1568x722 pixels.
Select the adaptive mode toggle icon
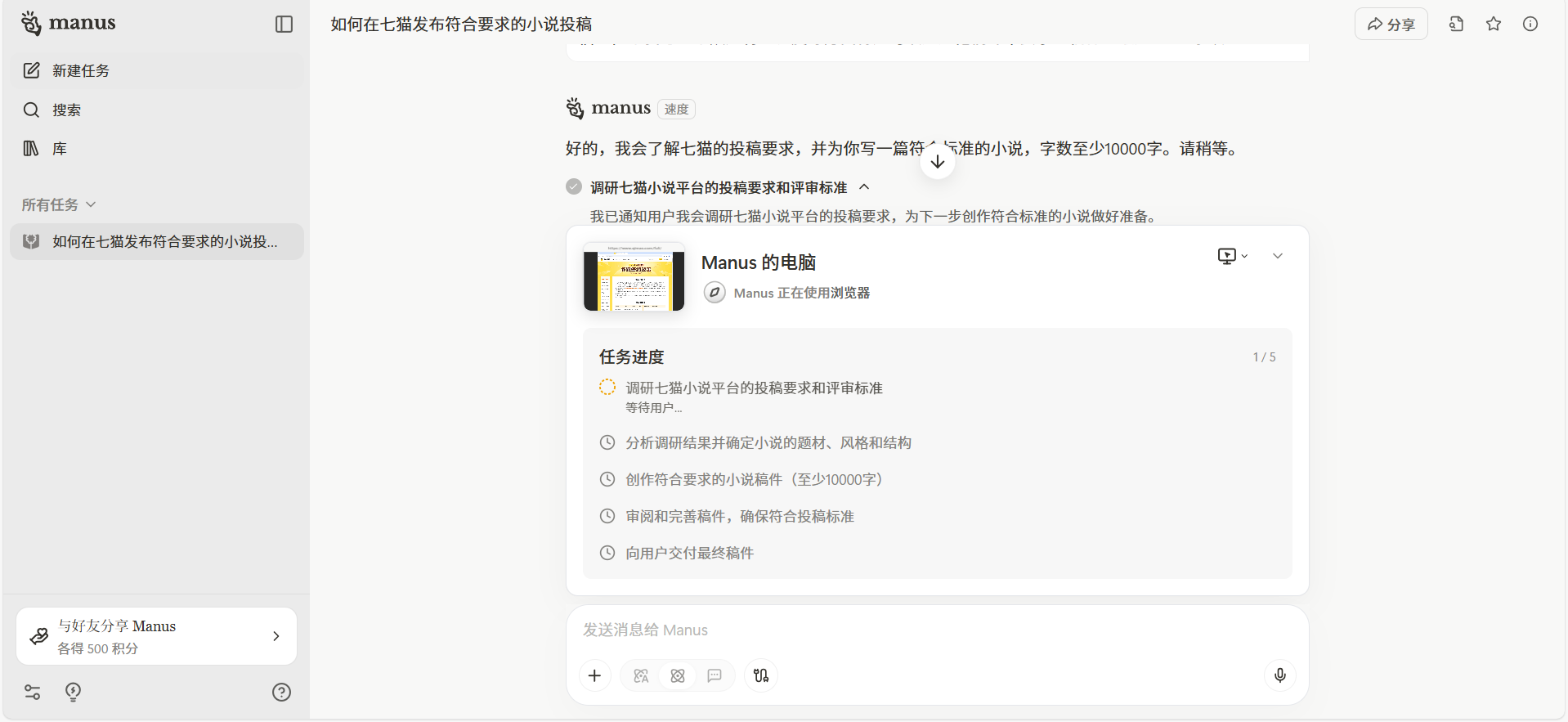pos(641,675)
